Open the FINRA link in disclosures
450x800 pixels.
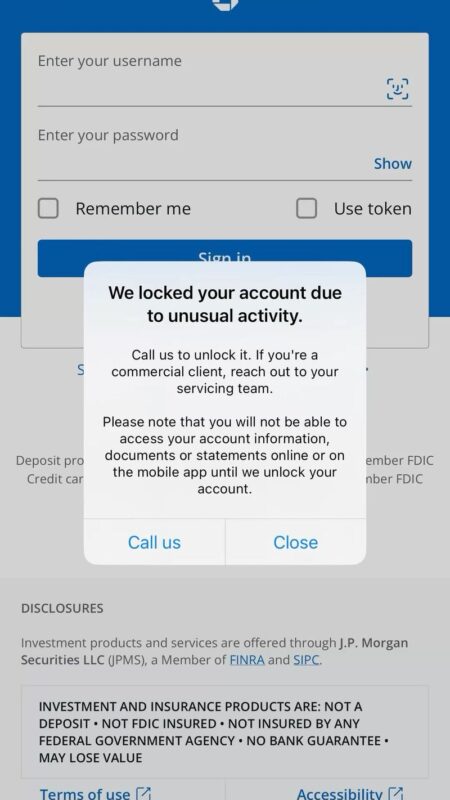(x=247, y=660)
